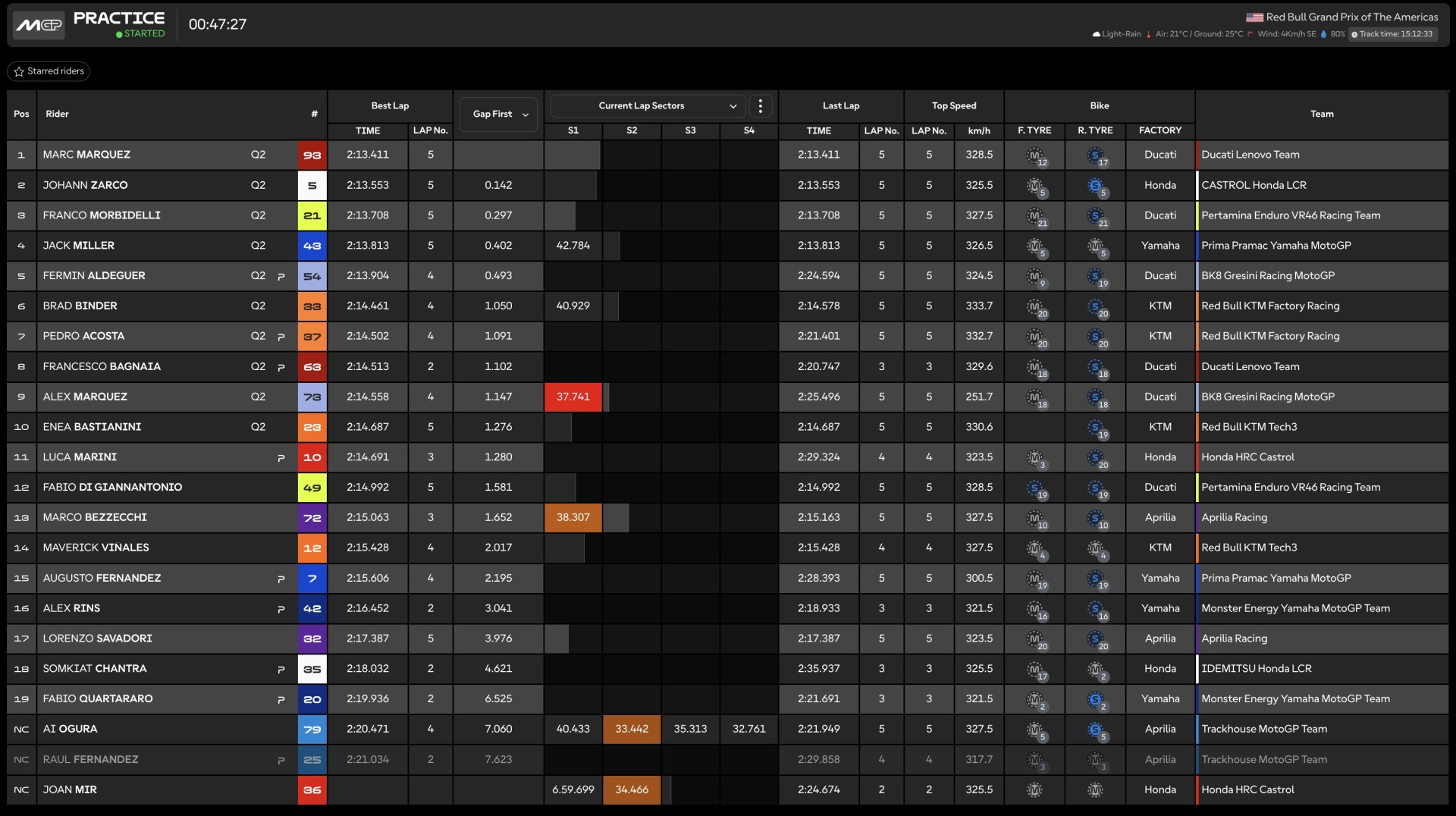1456x816 pixels.
Task: Click Enea Bastianini's rear tyre icon
Action: click(1097, 428)
